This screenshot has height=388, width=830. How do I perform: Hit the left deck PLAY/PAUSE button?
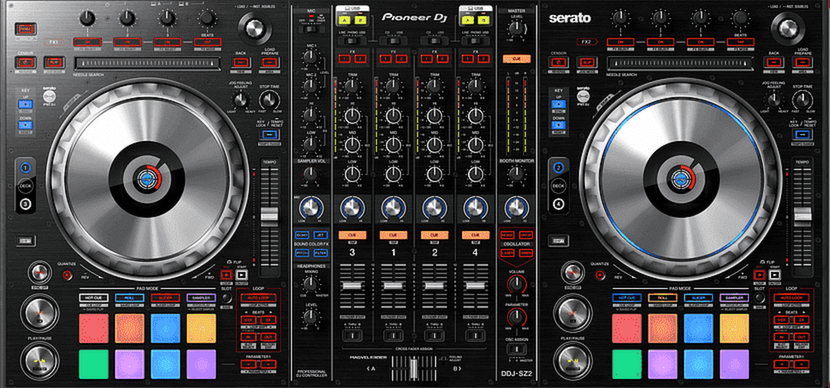[40, 361]
